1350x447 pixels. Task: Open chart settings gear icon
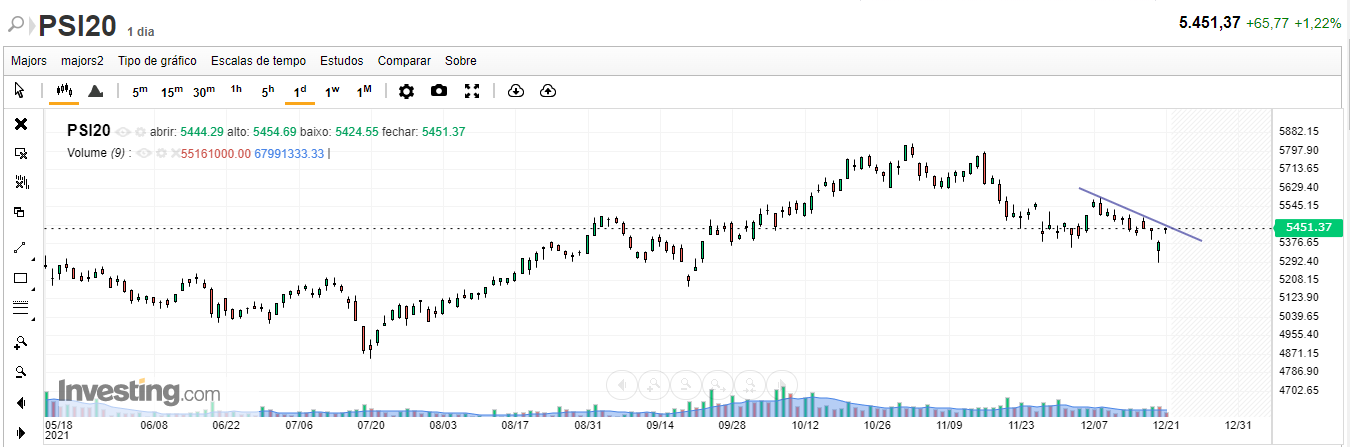(406, 91)
